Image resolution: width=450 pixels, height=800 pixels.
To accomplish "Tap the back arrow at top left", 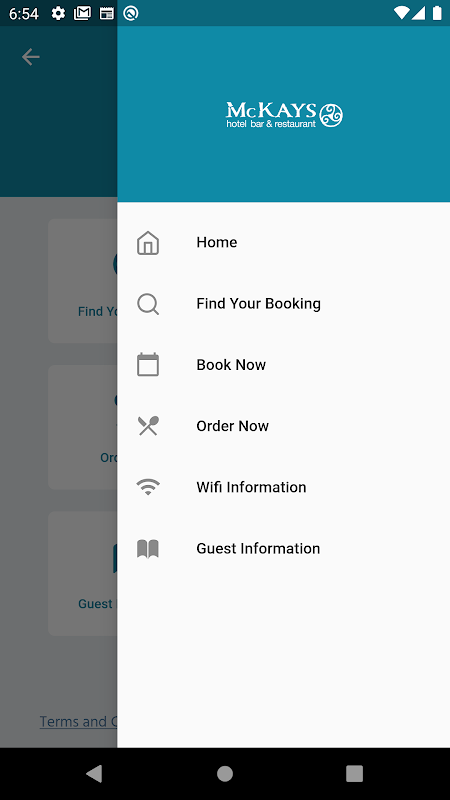I will coord(31,57).
